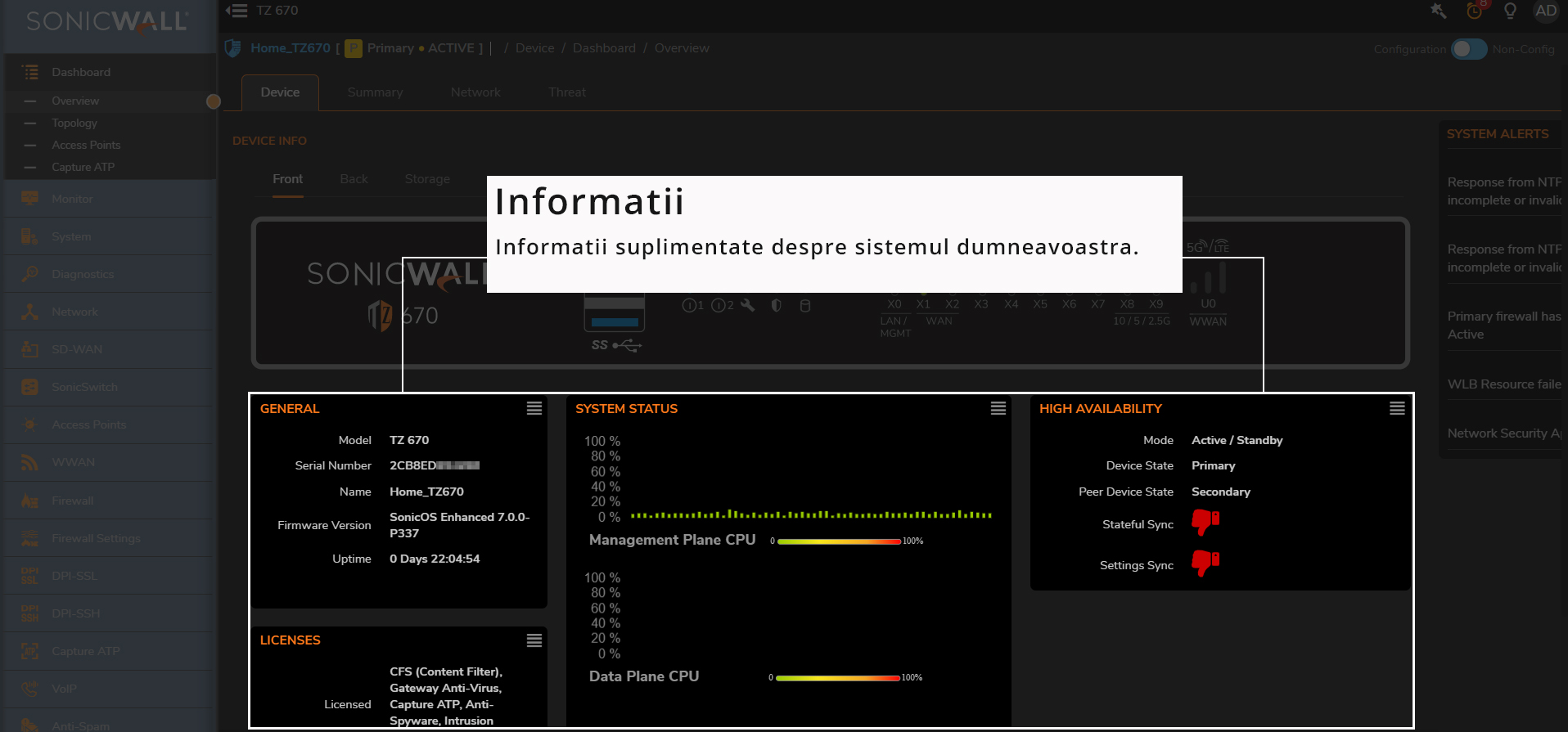Click the DPI-SSL sidebar icon
Image resolution: width=1568 pixels, height=732 pixels.
coord(30,576)
